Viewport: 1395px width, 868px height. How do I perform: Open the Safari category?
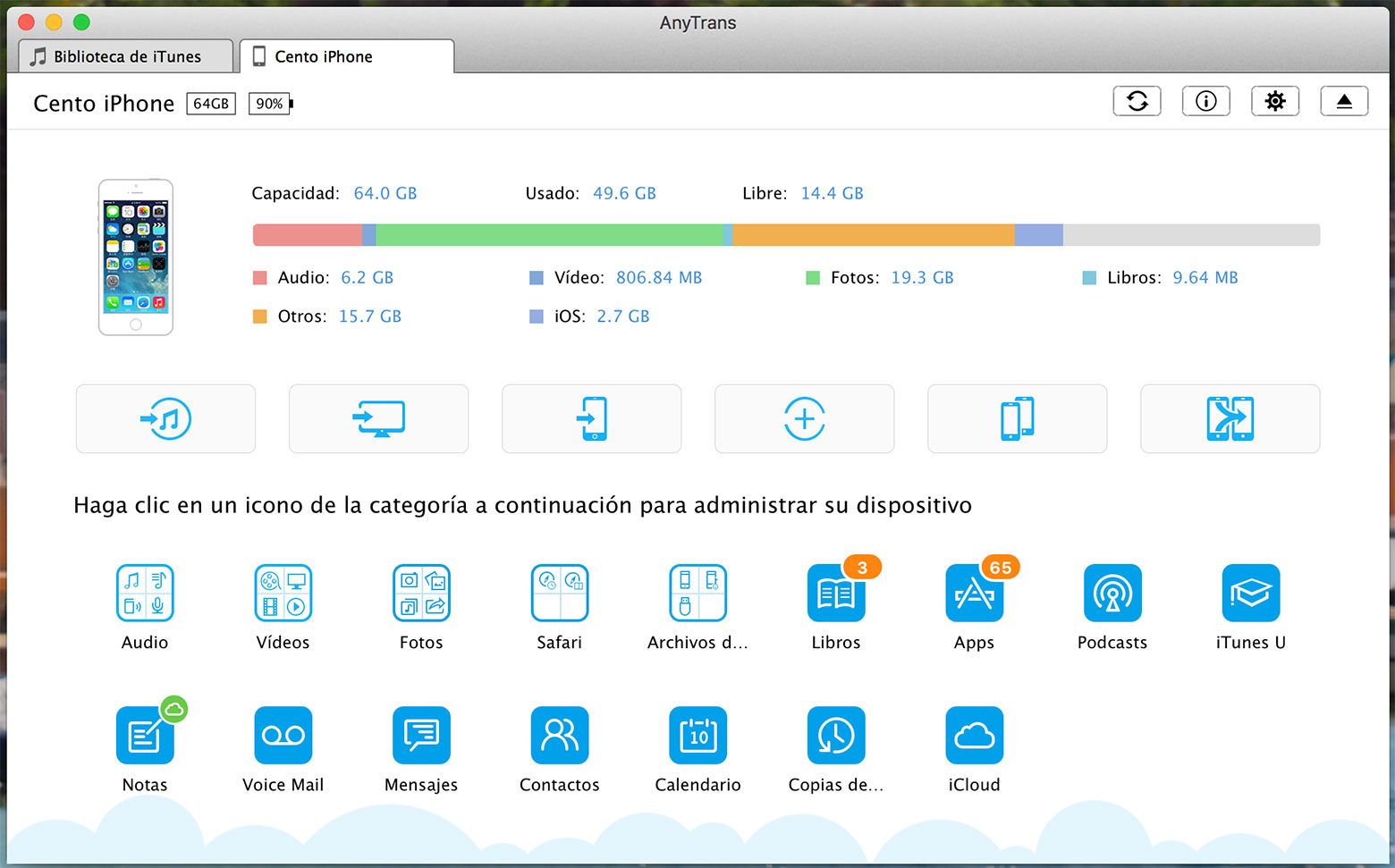560,593
